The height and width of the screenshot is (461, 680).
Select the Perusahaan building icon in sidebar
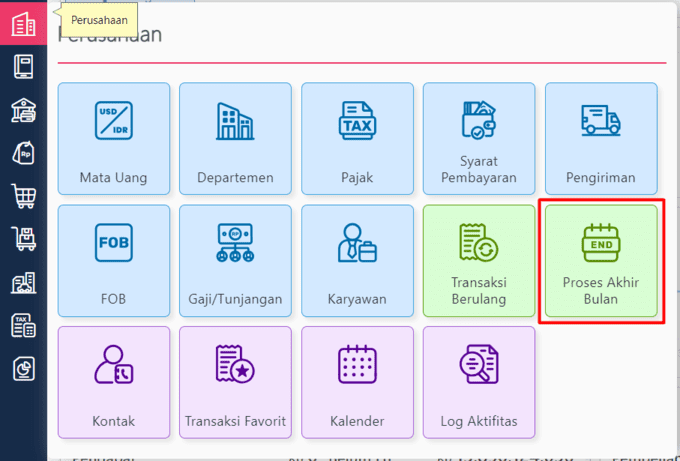tap(23, 24)
